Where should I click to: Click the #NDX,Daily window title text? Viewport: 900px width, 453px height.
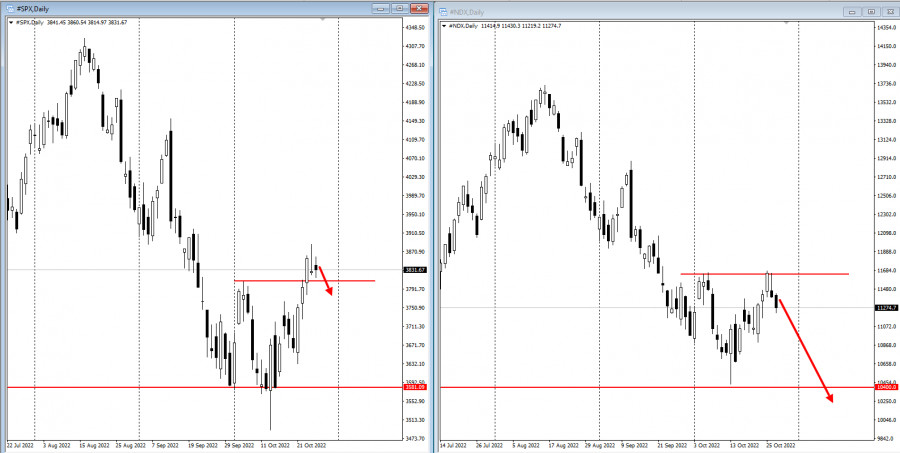coord(467,12)
